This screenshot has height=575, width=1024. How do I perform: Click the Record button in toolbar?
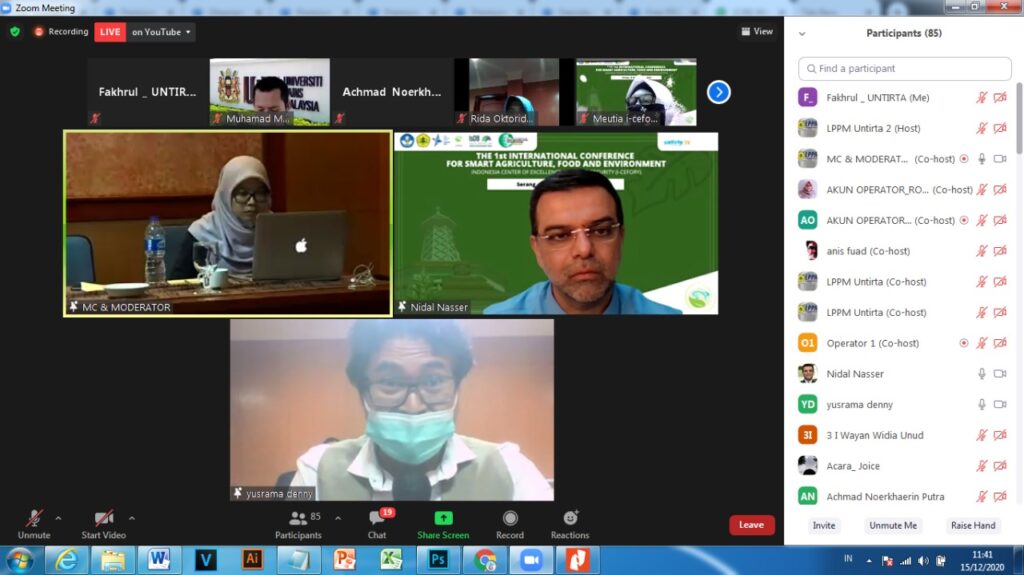point(510,525)
